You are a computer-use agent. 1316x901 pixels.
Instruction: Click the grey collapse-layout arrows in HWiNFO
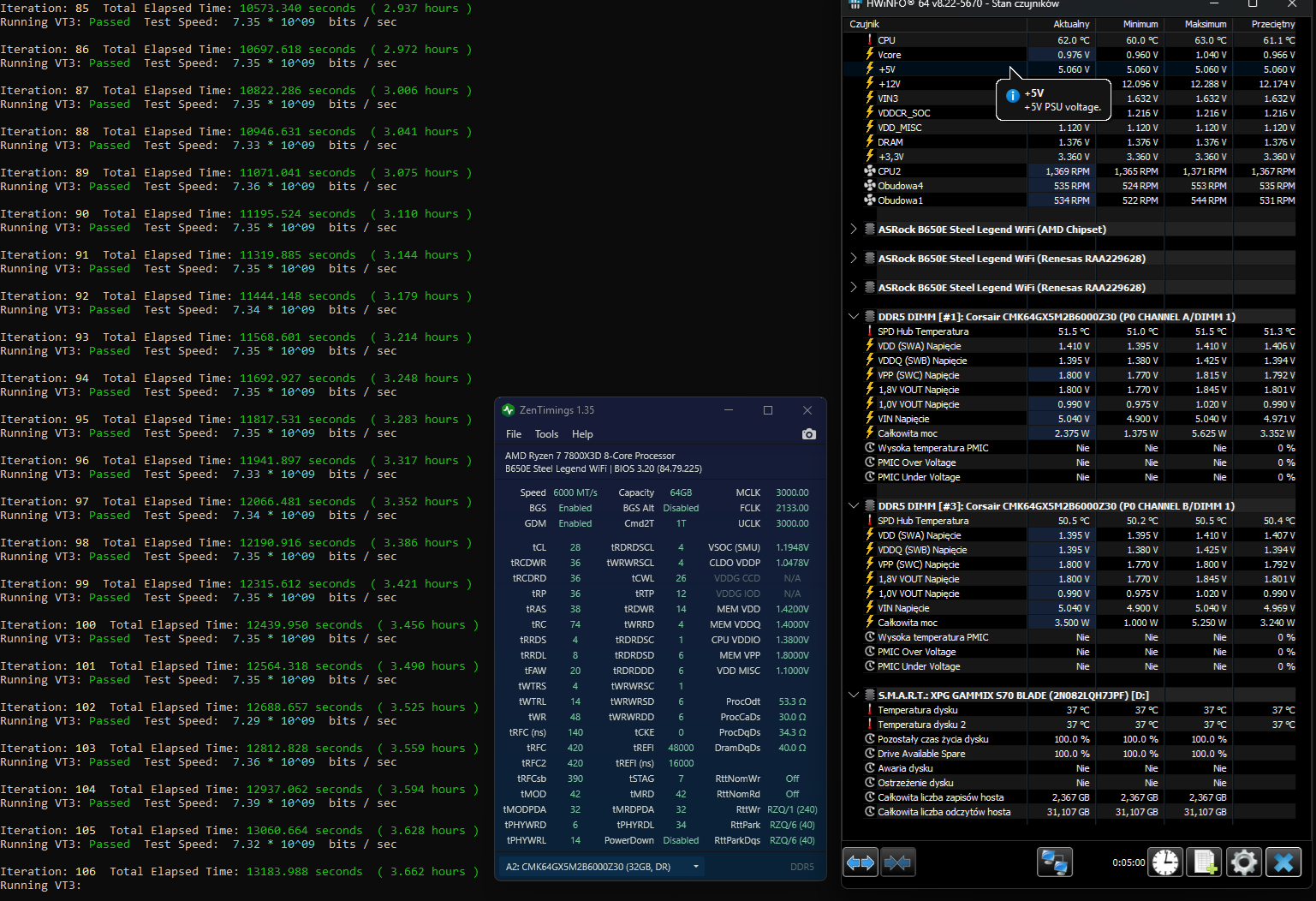(897, 862)
